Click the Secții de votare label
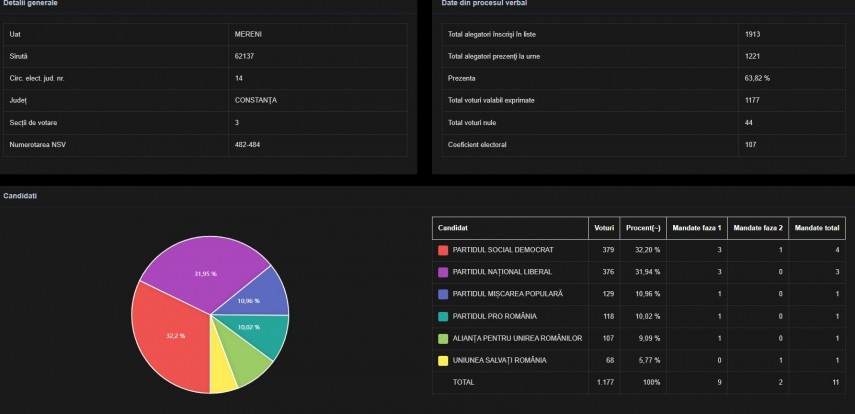This screenshot has height=414, width=855. point(33,123)
